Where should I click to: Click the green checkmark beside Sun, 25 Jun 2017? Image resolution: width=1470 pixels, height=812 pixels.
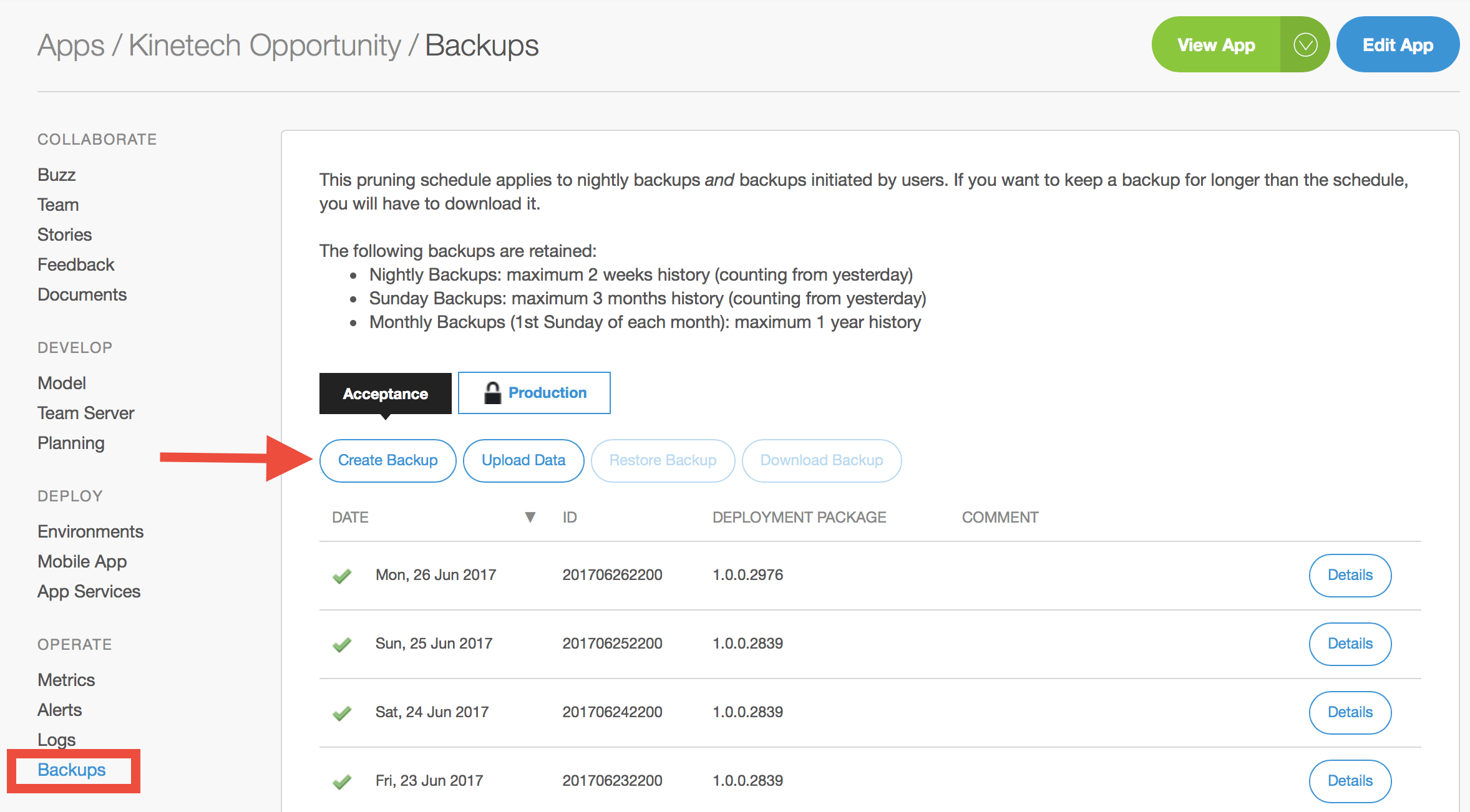[x=342, y=644]
